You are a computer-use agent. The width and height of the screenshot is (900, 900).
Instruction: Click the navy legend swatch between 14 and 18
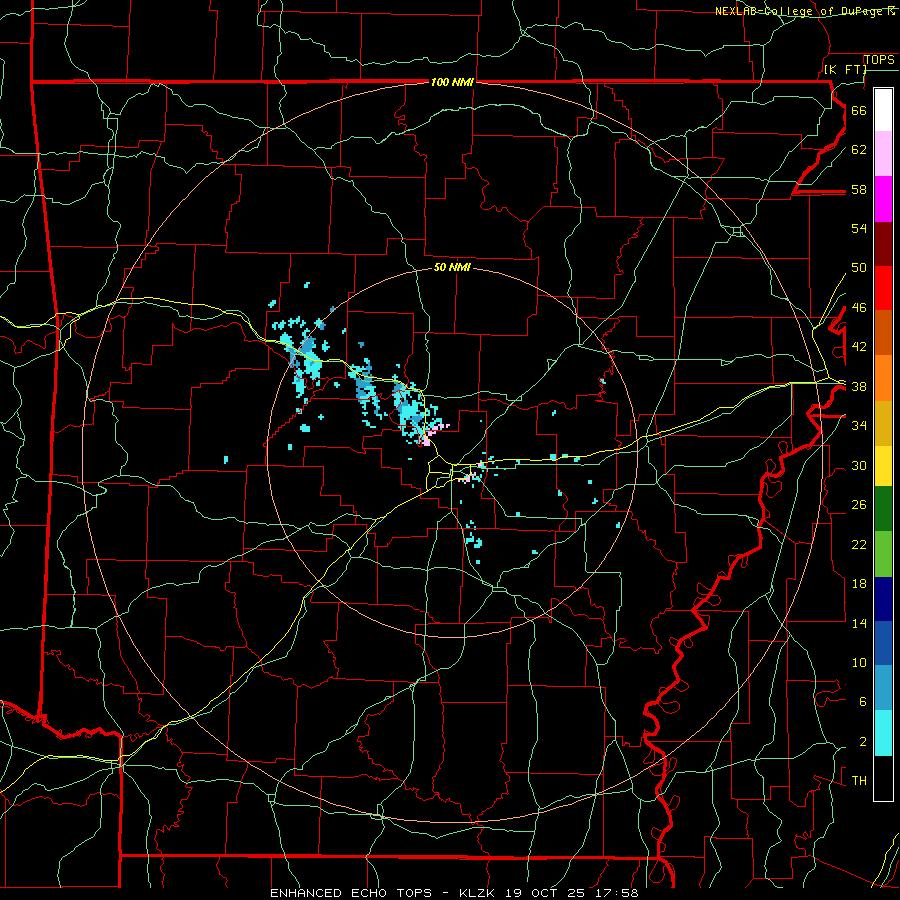pyautogui.click(x=883, y=599)
